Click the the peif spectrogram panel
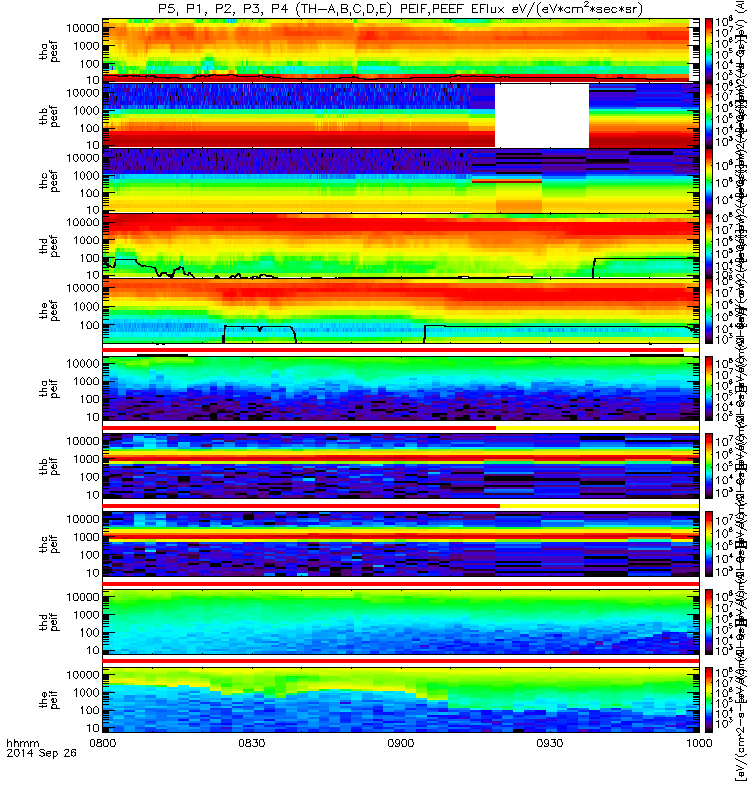Image resolution: width=750 pixels, height=800 pixels. (x=401, y=700)
